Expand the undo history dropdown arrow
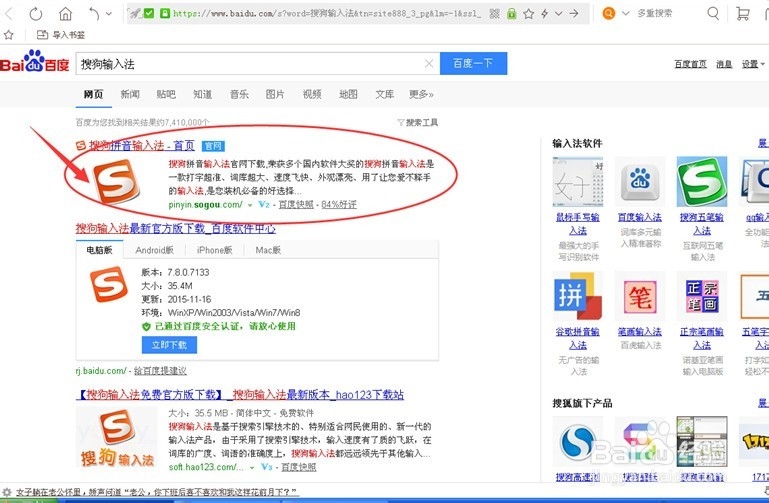Image resolution: width=769 pixels, height=503 pixels. tap(109, 14)
